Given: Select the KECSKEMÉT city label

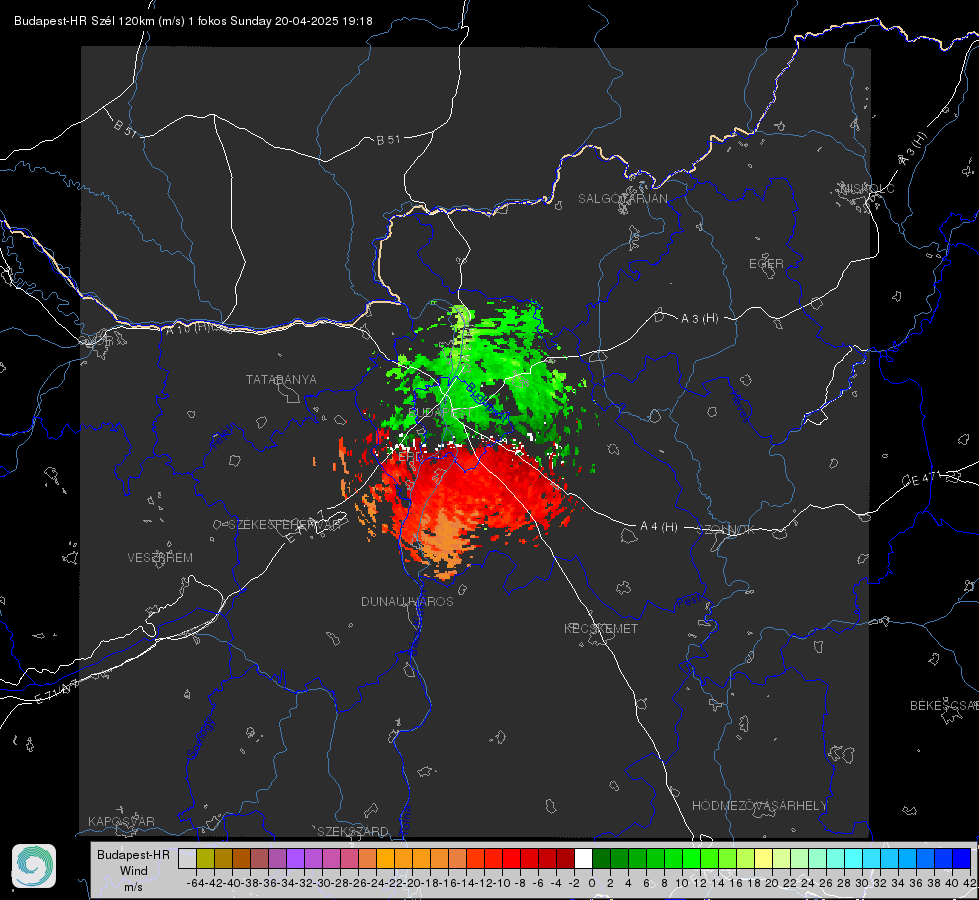Looking at the screenshot, I should click(x=601, y=628).
